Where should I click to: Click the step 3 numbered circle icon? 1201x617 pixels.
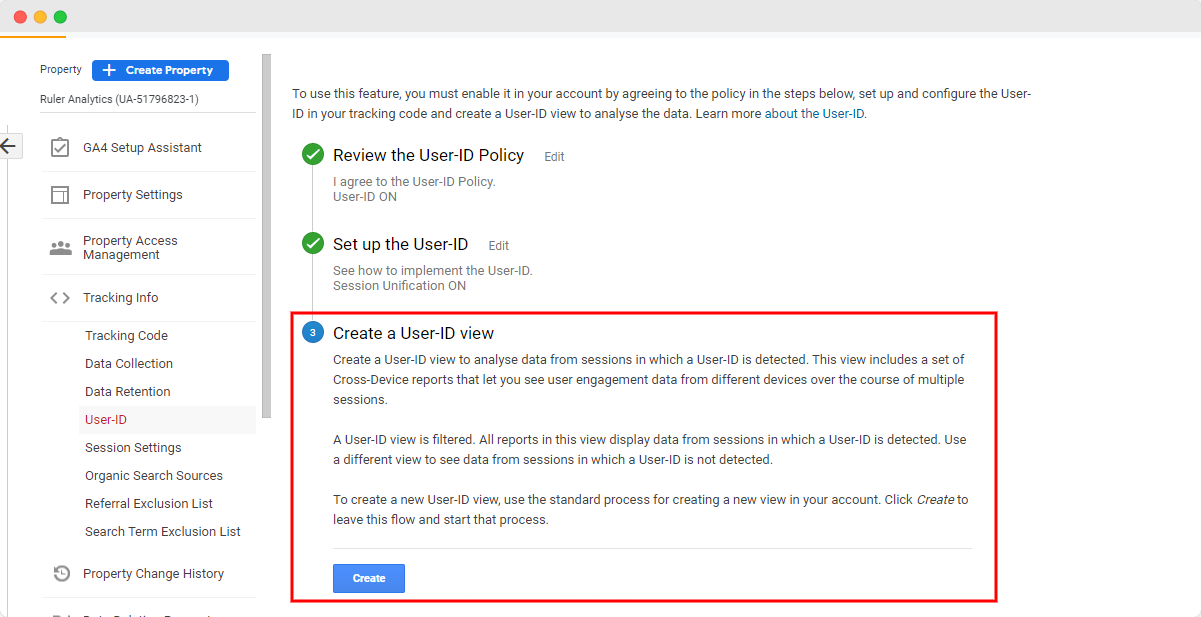pyautogui.click(x=313, y=332)
